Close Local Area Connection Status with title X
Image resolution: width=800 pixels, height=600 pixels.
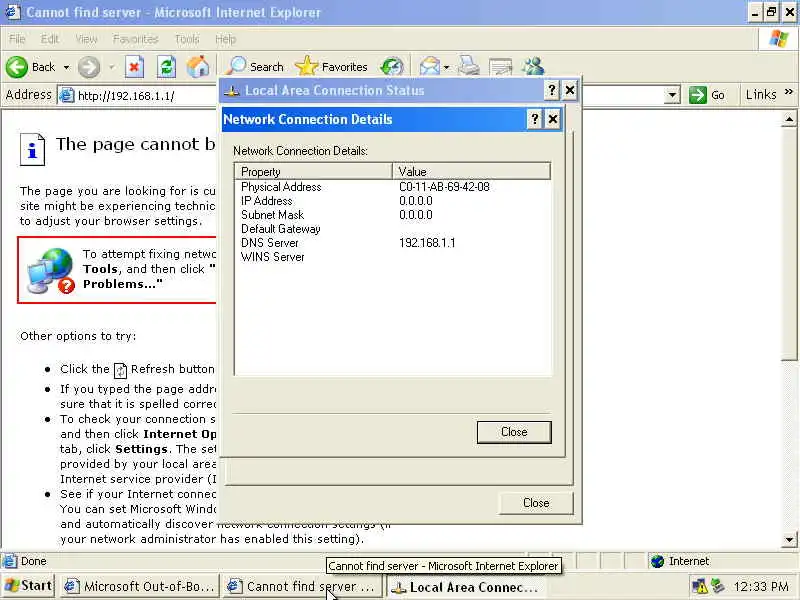(x=570, y=91)
